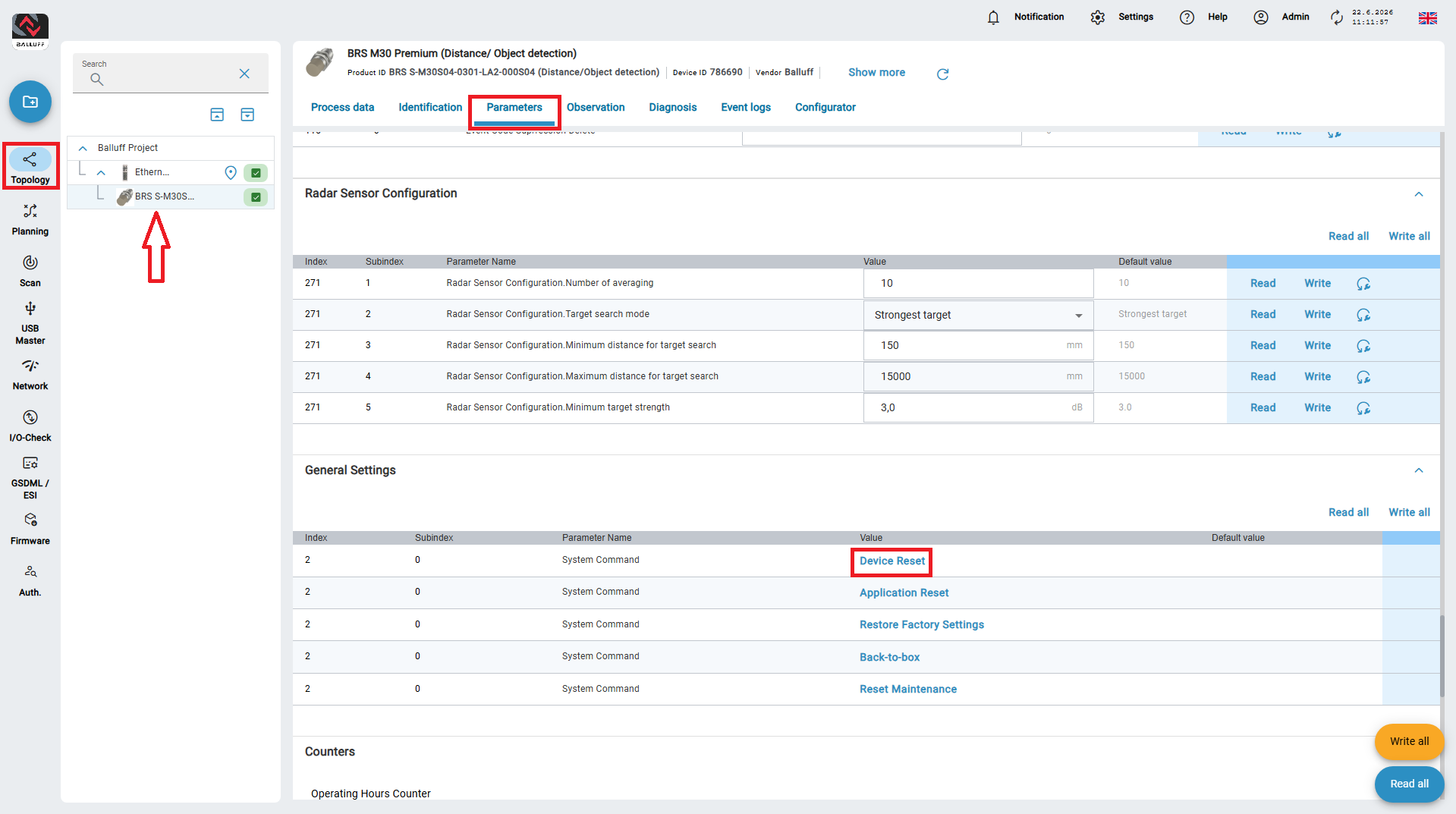Screen dimensions: 1456x814
Task: Switch to the Diagnosis tab
Action: pos(672,108)
